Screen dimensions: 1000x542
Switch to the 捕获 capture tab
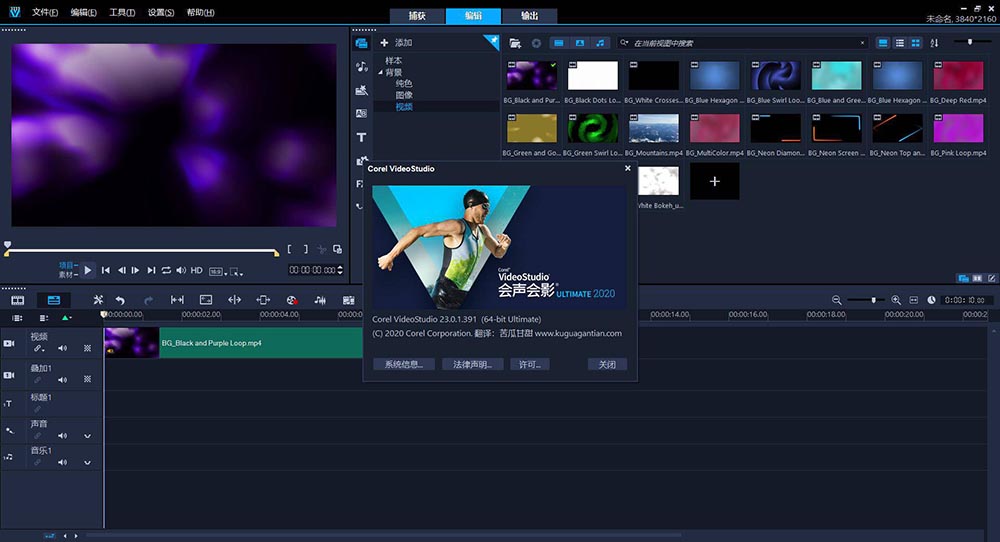[417, 16]
